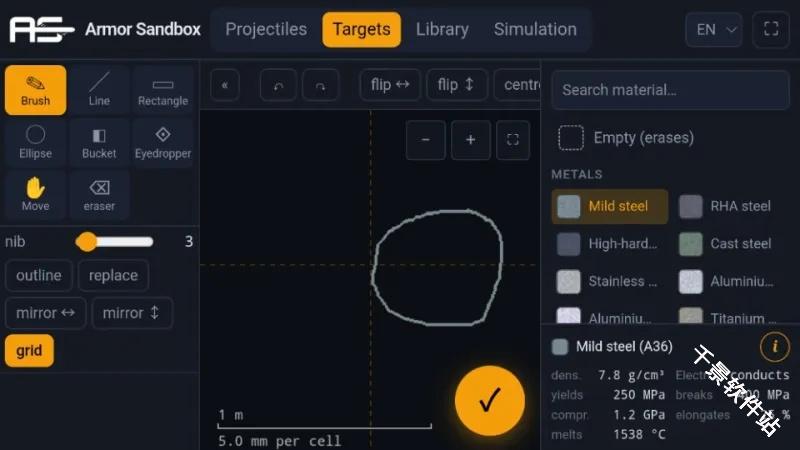
Task: Select the Rectangle tool
Action: pyautogui.click(x=163, y=90)
